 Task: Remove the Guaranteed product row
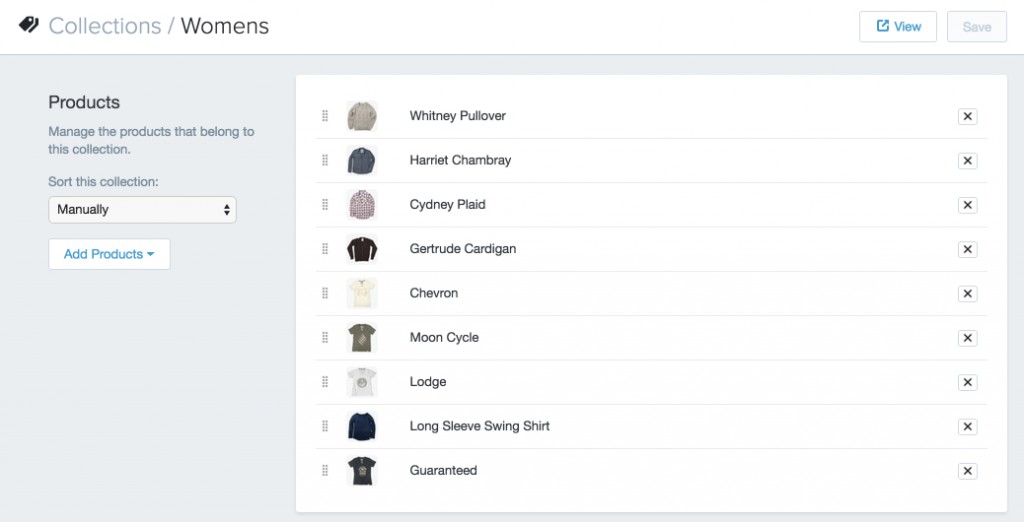click(x=967, y=471)
